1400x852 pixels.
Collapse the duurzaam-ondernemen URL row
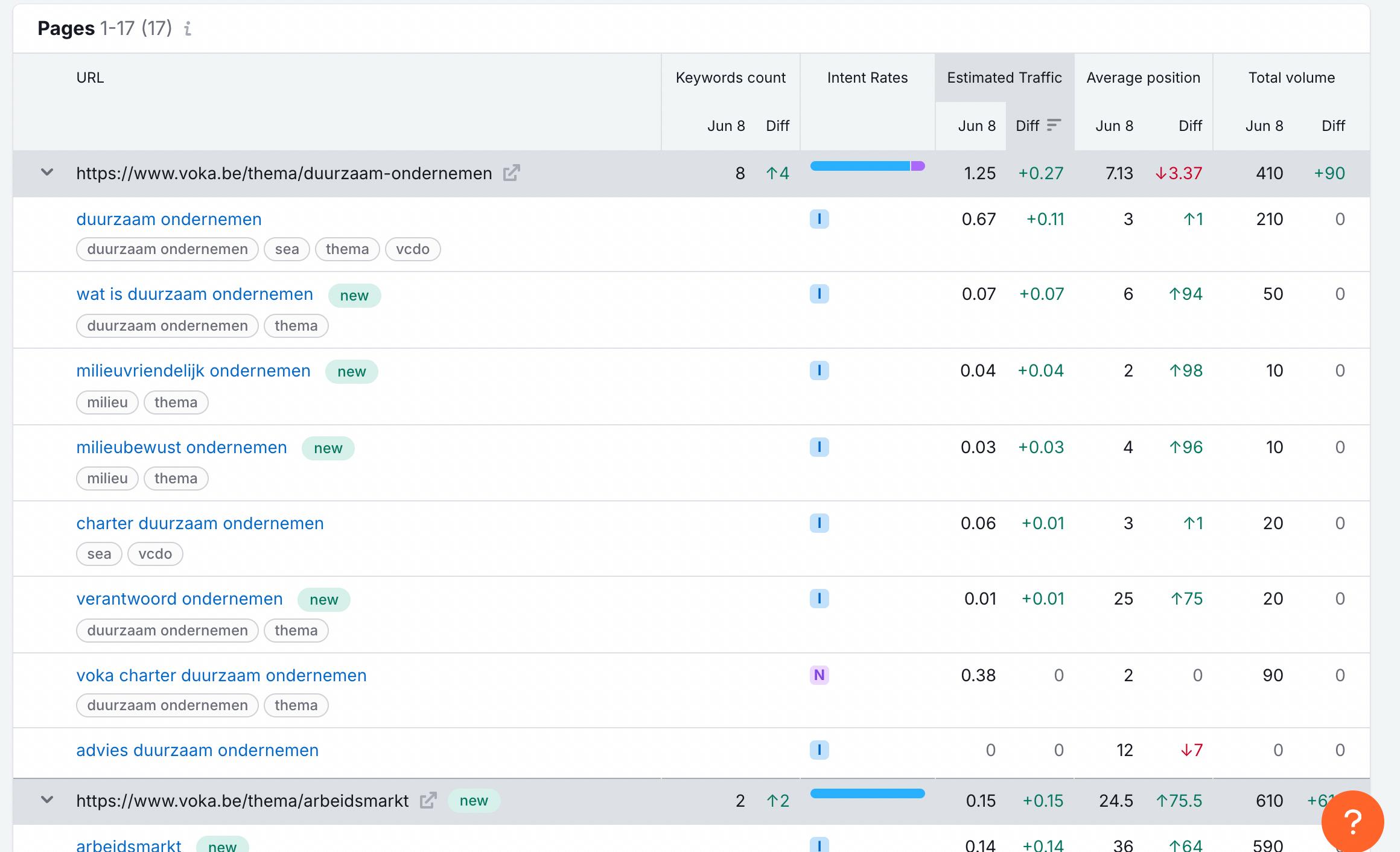point(47,173)
